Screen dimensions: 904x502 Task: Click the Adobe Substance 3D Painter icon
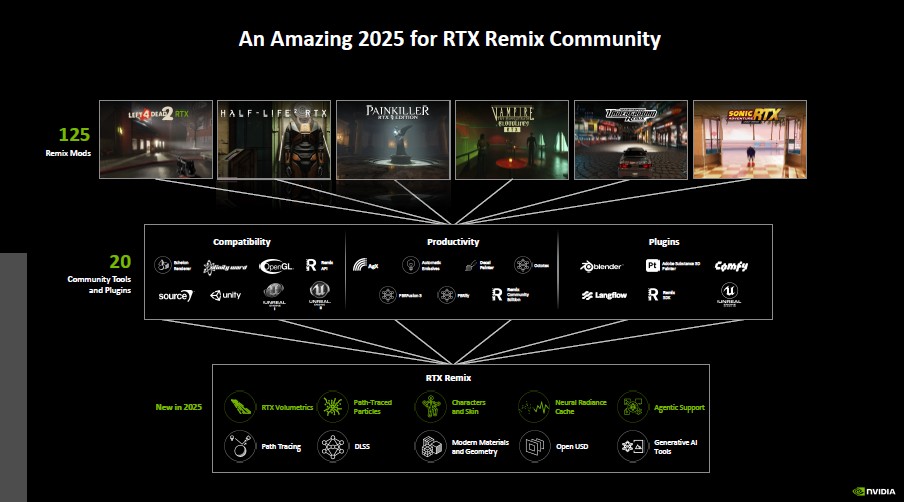[x=653, y=265]
